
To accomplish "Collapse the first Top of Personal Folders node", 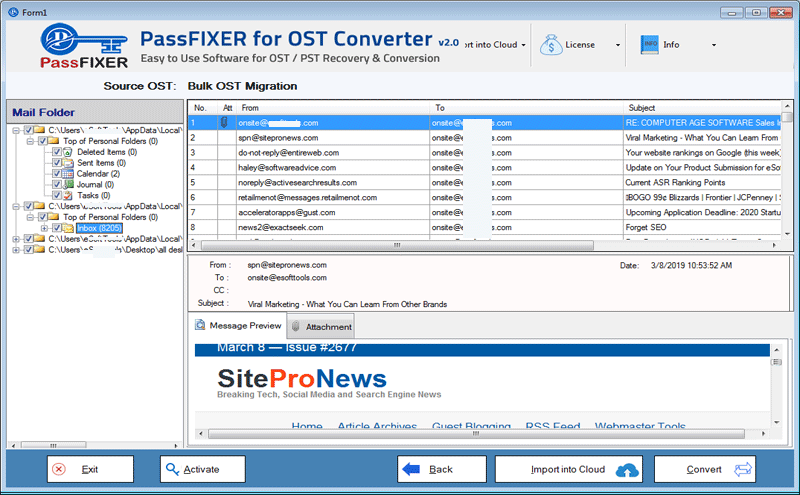I will point(31,141).
